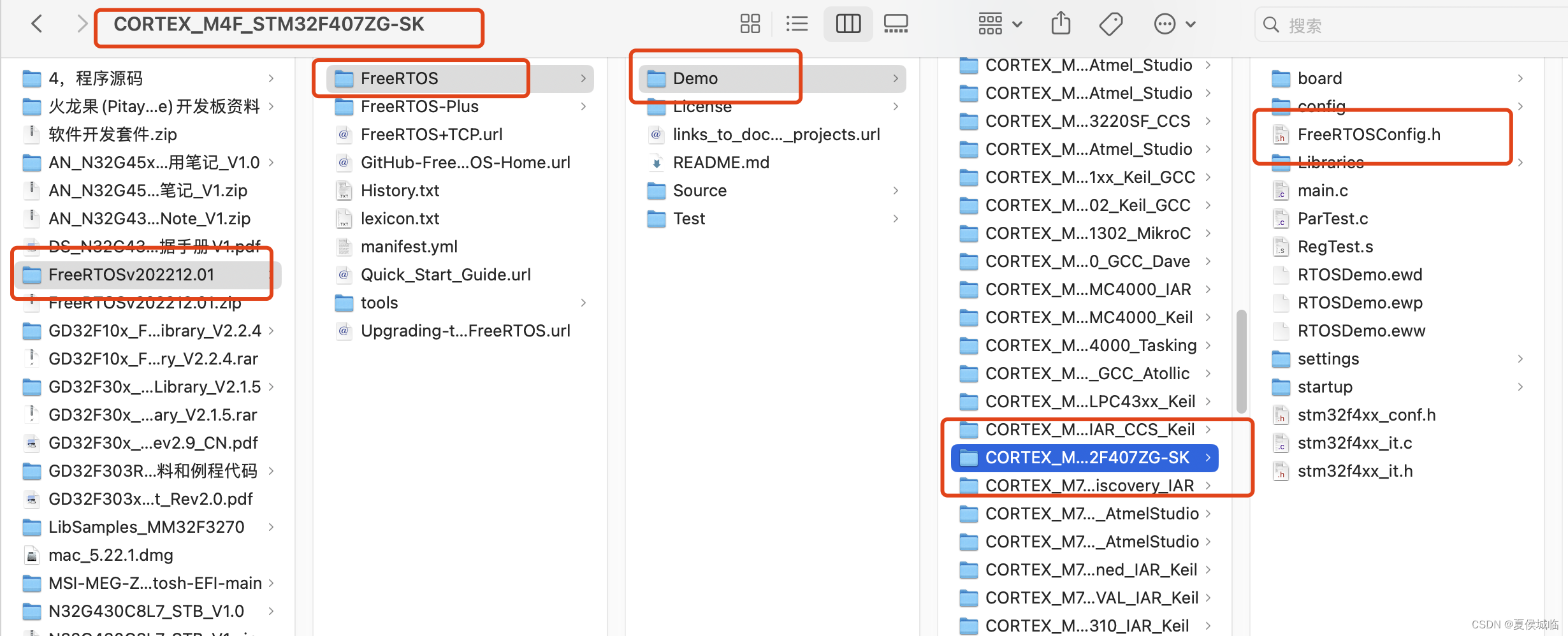Select the MSI-MEG-Z...tosh-EFI-main folder

pos(148,583)
